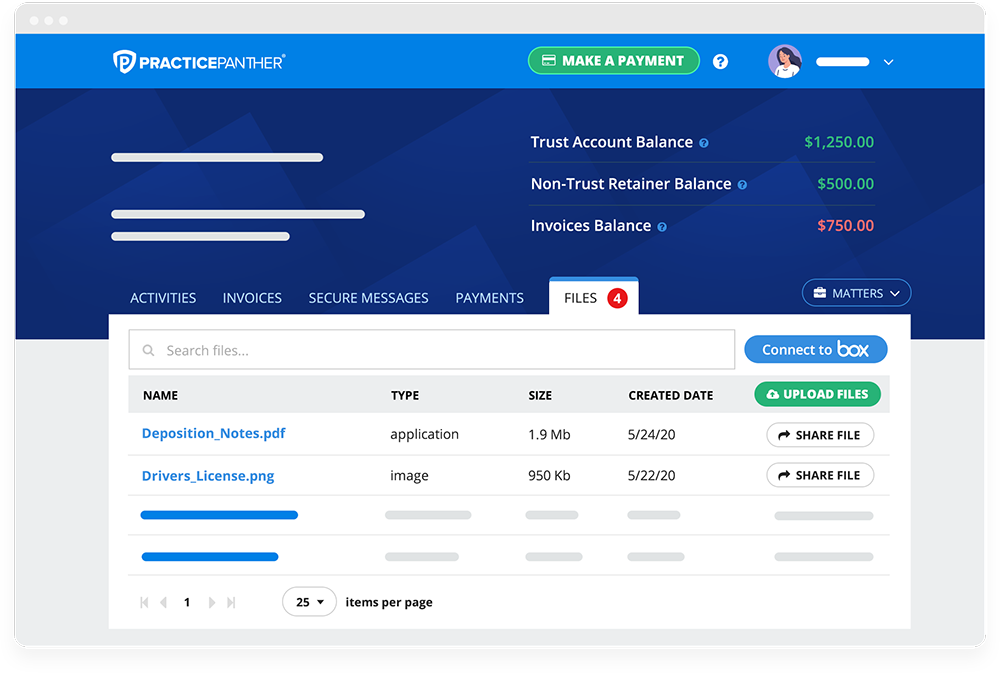Click Invoices Balance info icon
This screenshot has width=1000, height=673.
click(662, 227)
